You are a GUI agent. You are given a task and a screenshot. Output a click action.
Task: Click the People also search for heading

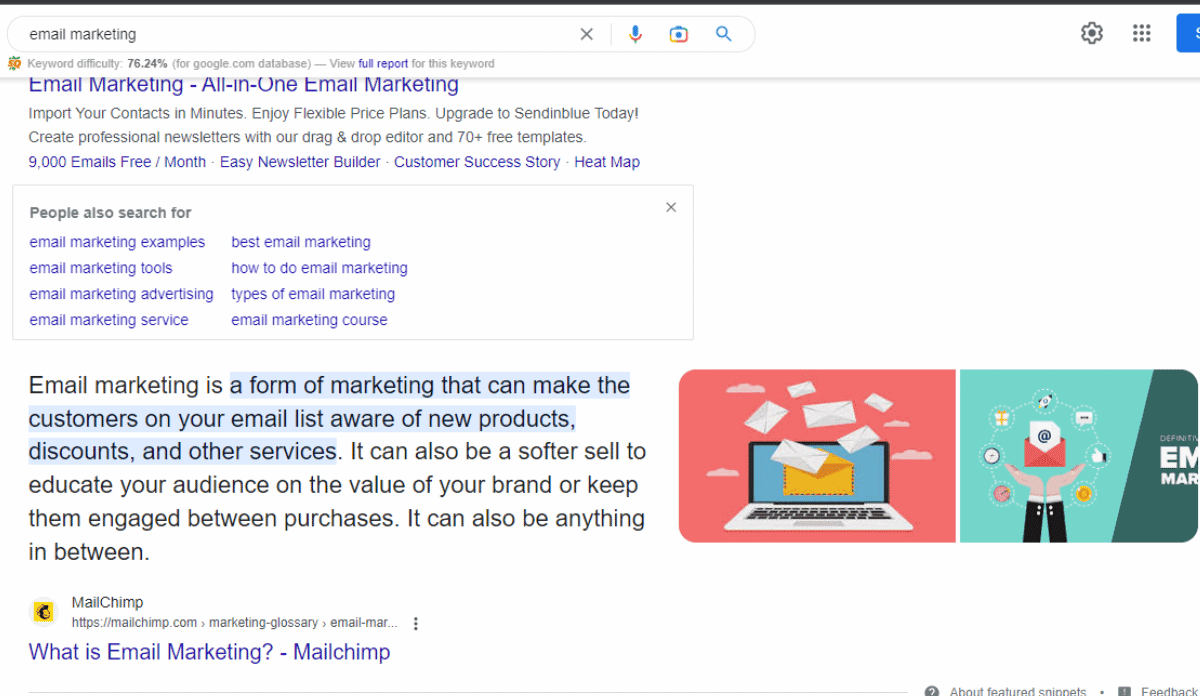[110, 213]
